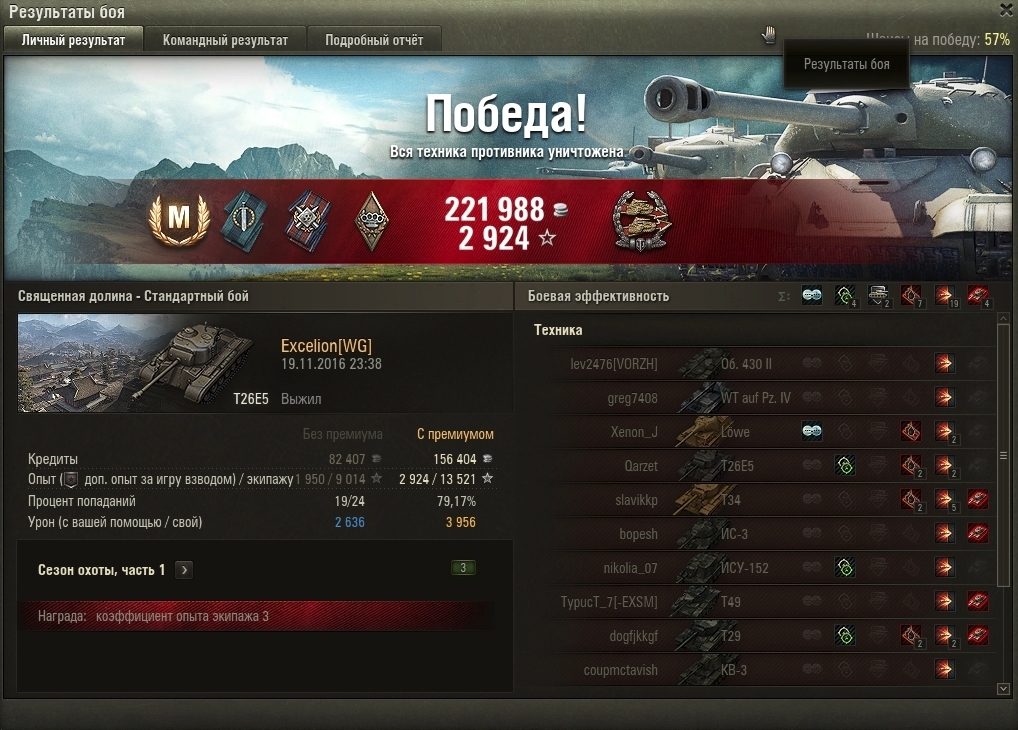Select the Личный результат tab
The width and height of the screenshot is (1018, 730).
(x=73, y=40)
